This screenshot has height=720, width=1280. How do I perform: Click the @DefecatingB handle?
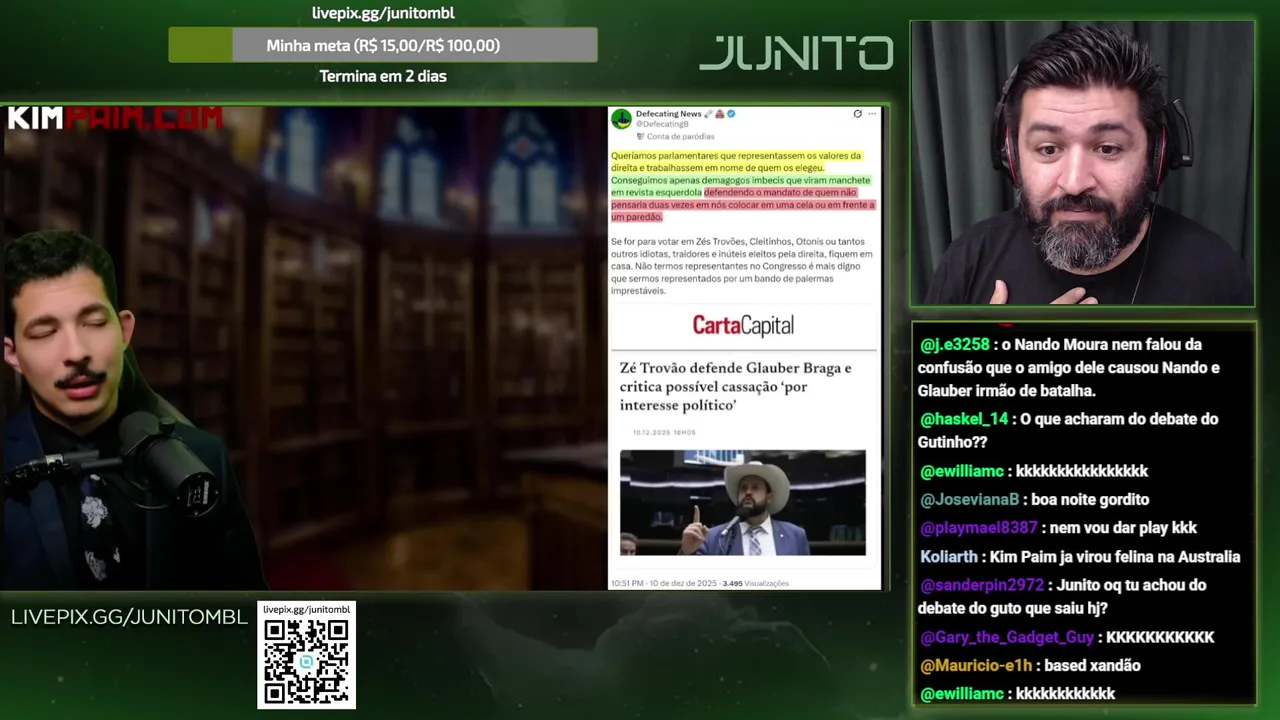point(662,124)
